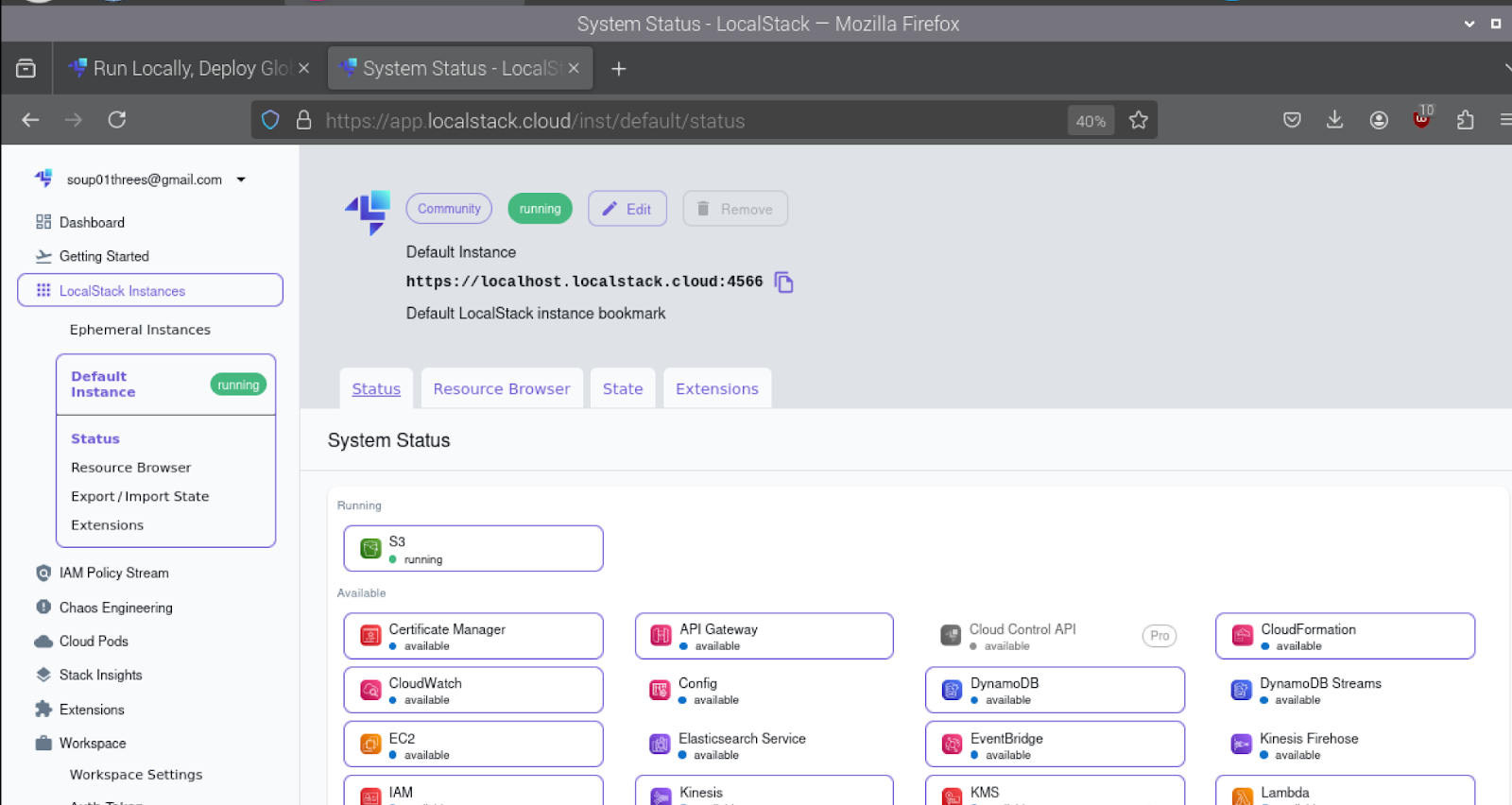Click the Status item in sidebar submenu
This screenshot has width=1512, height=805.
(95, 438)
